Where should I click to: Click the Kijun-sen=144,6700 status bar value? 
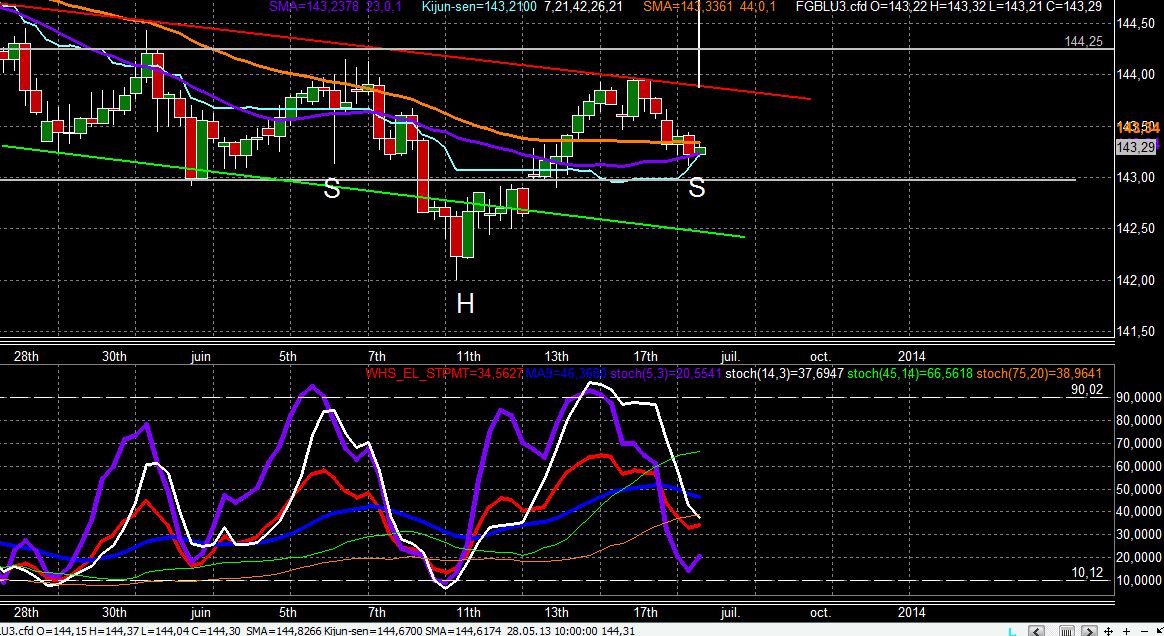(373, 630)
